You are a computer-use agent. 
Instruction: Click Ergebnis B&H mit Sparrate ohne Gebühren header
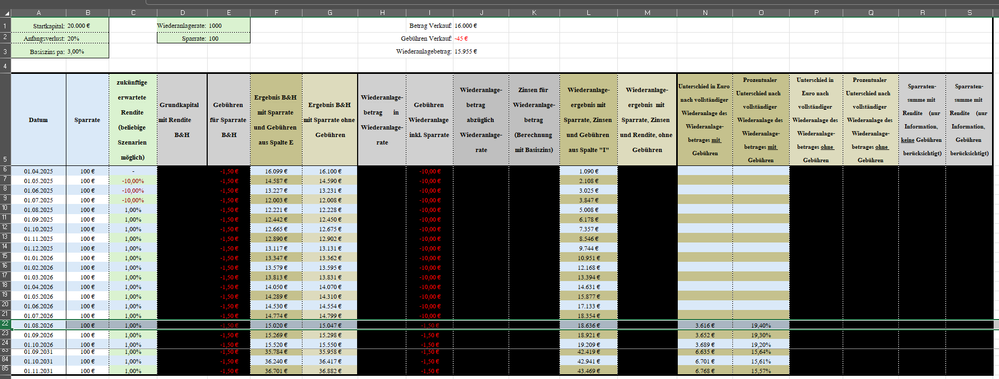tap(330, 119)
